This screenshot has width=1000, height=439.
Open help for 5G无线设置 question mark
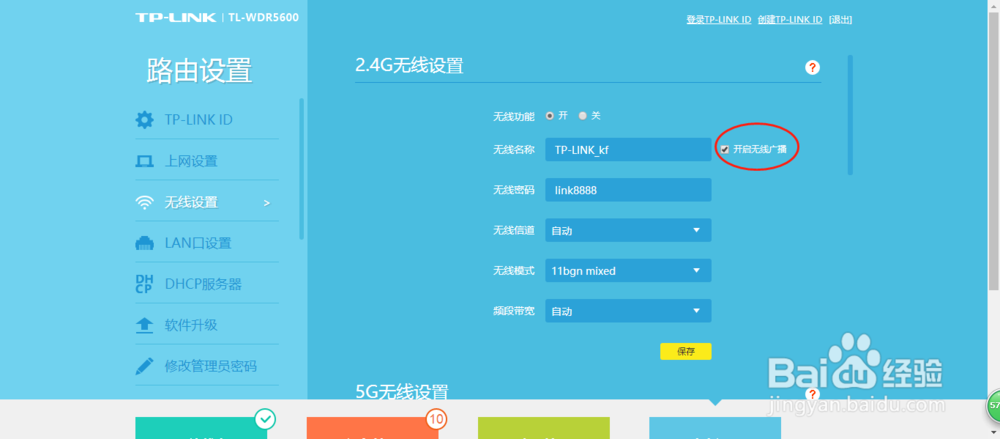point(812,394)
